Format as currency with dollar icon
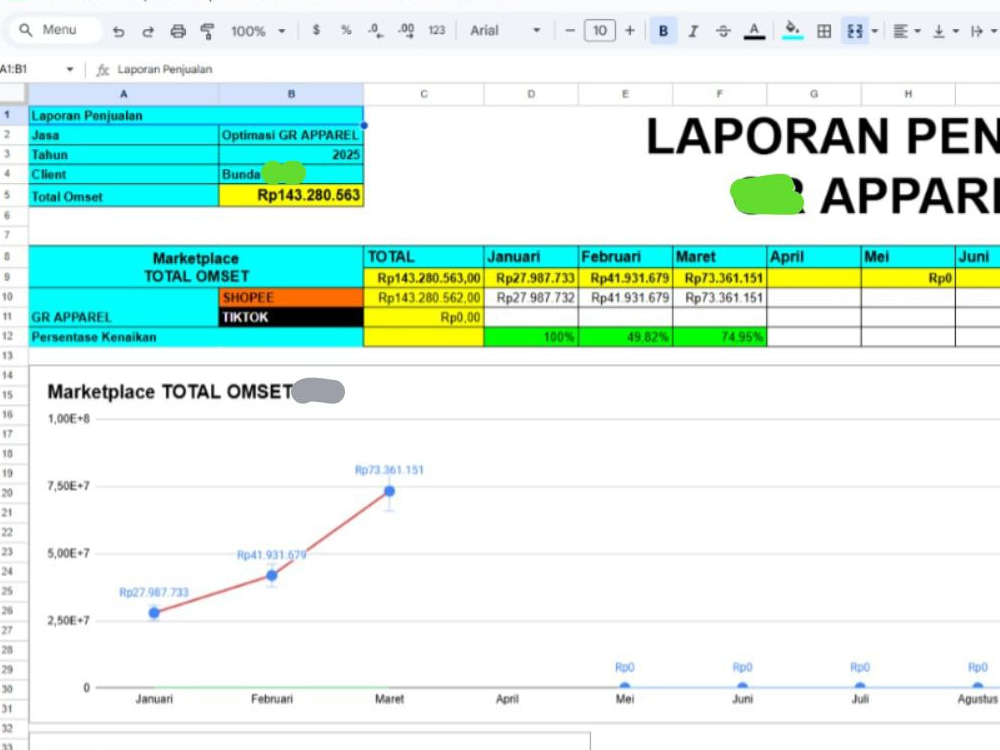 point(316,30)
